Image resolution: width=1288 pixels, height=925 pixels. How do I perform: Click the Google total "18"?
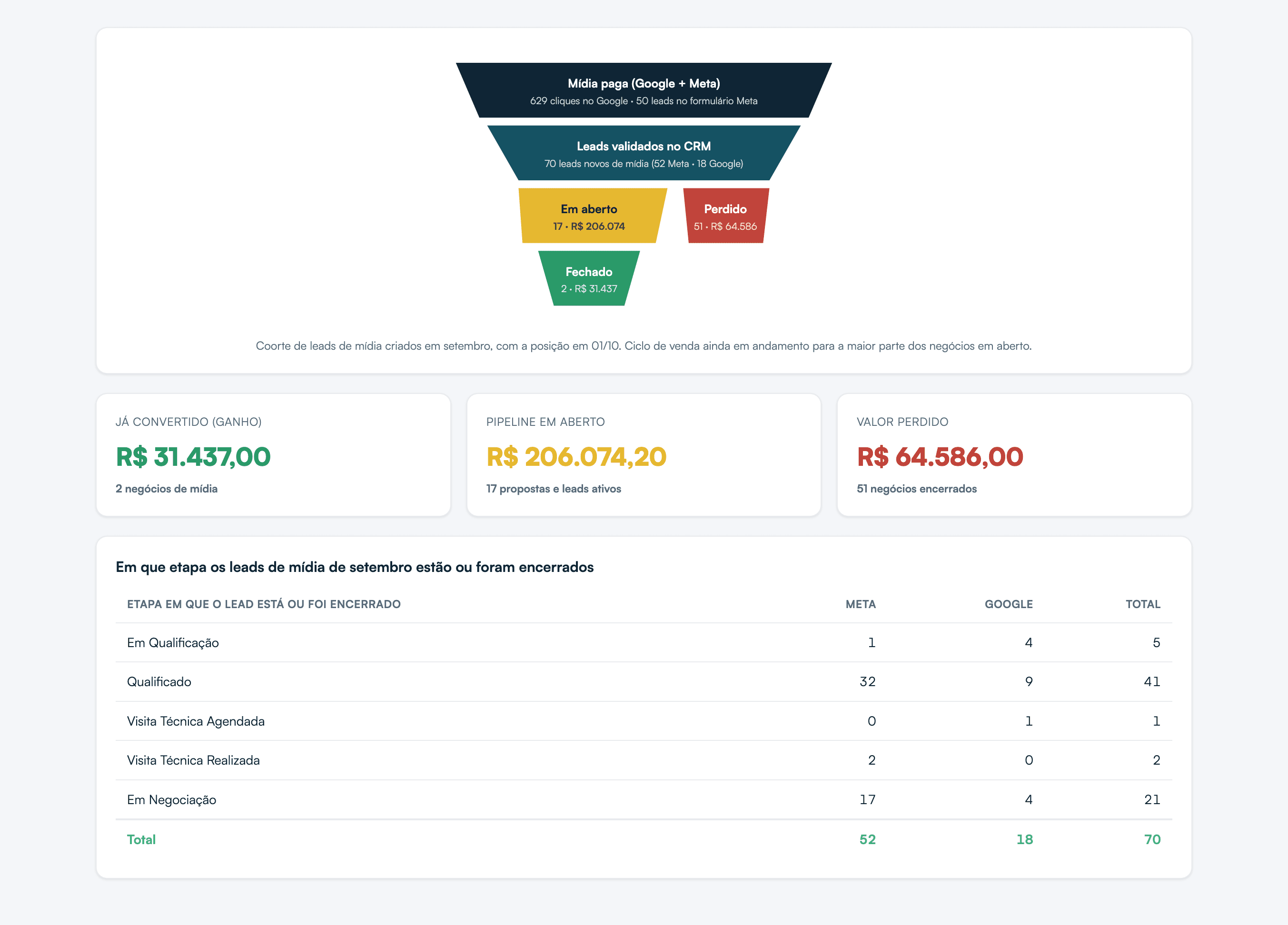(x=1024, y=839)
